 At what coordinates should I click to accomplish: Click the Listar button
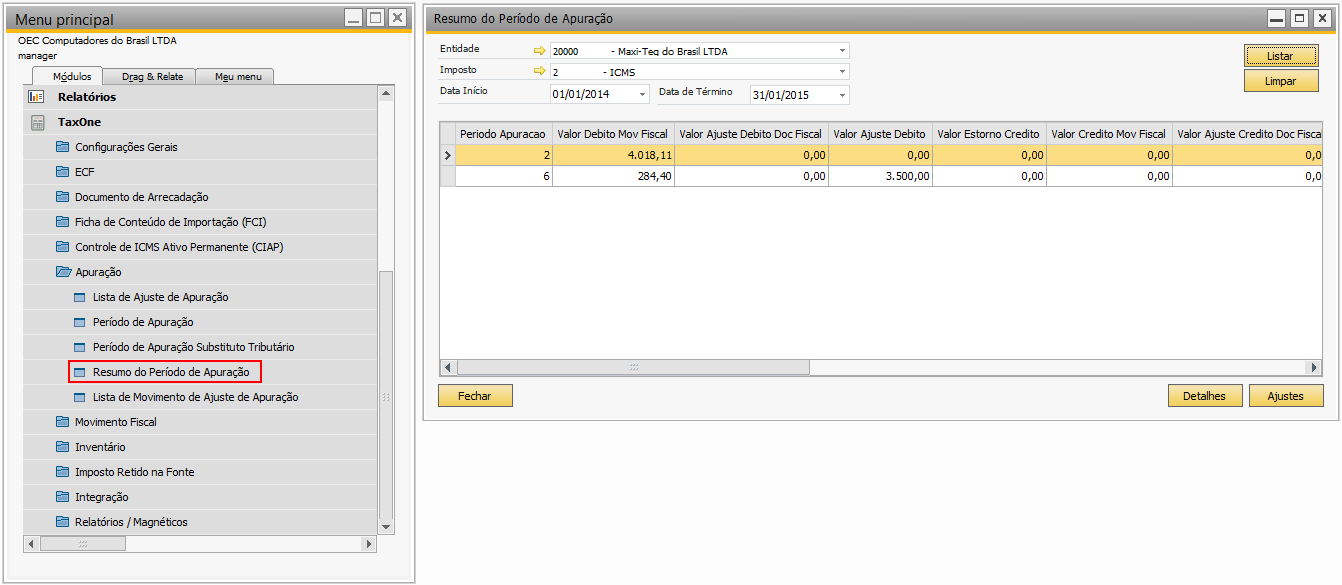point(1281,55)
